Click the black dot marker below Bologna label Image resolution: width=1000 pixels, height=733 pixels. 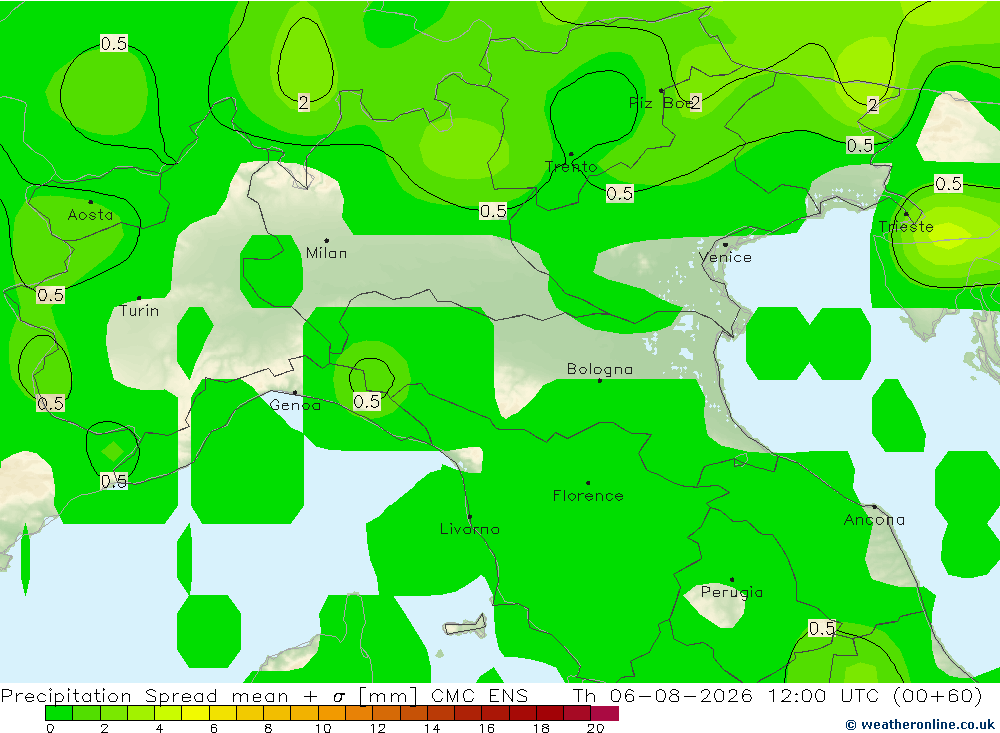(x=599, y=381)
